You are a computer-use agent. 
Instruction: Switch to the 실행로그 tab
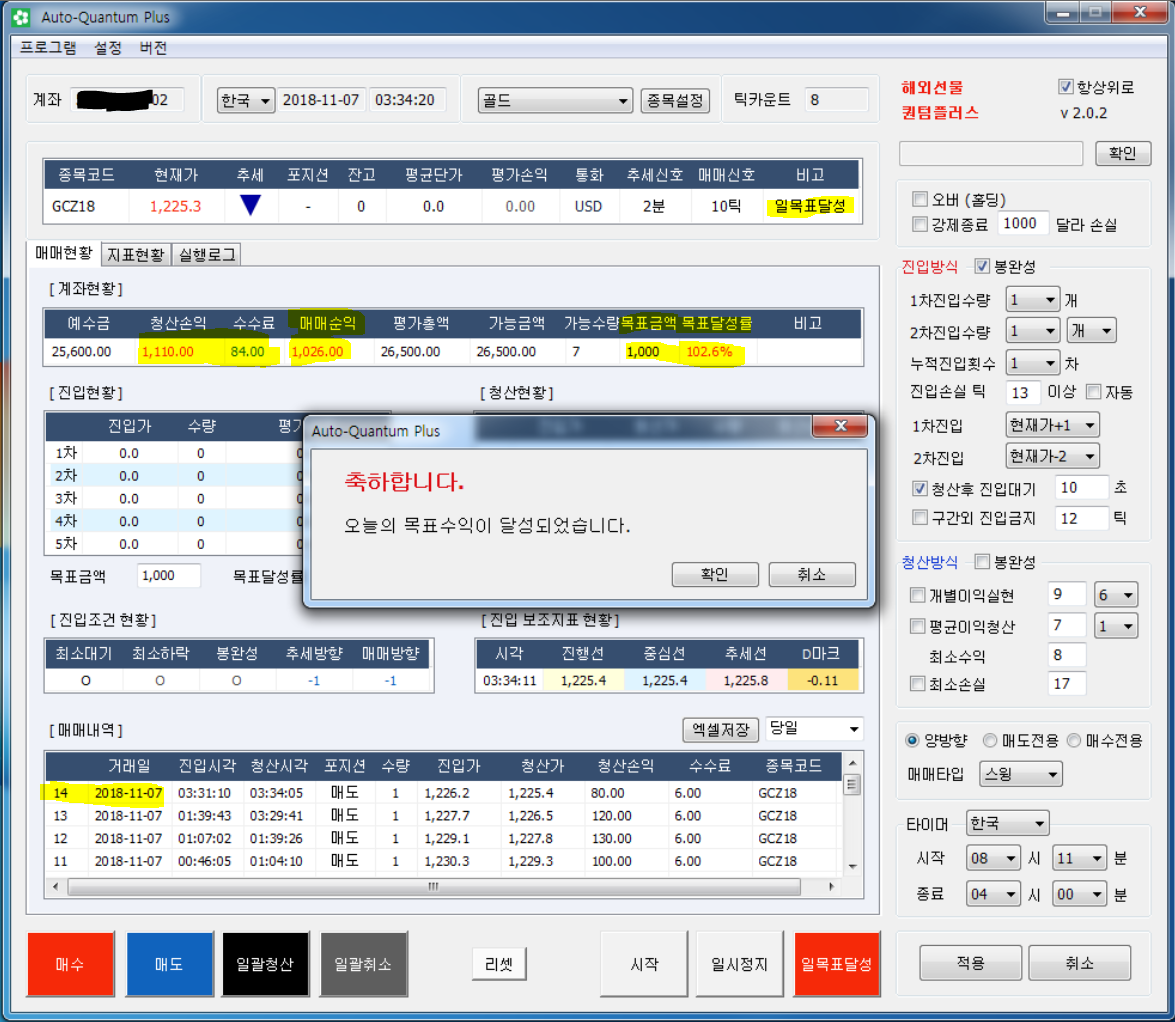(207, 255)
